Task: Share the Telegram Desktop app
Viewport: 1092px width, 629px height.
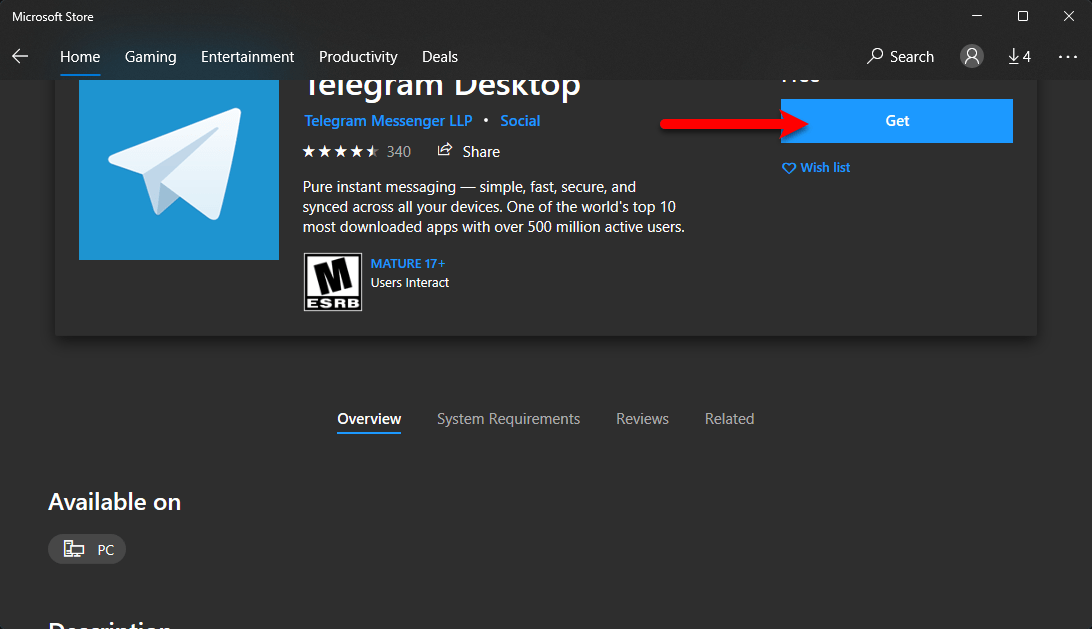Action: coord(469,151)
